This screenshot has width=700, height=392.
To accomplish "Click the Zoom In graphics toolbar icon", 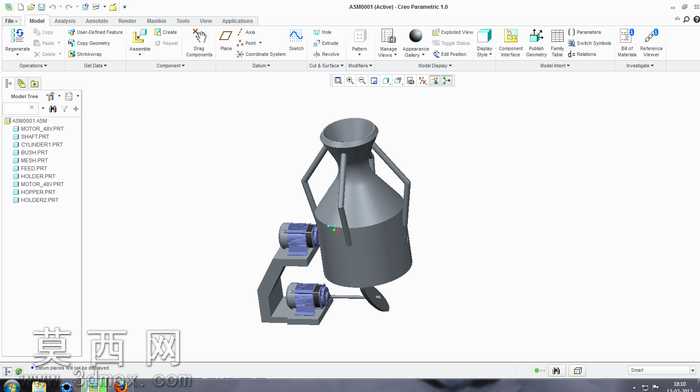I will [x=350, y=81].
